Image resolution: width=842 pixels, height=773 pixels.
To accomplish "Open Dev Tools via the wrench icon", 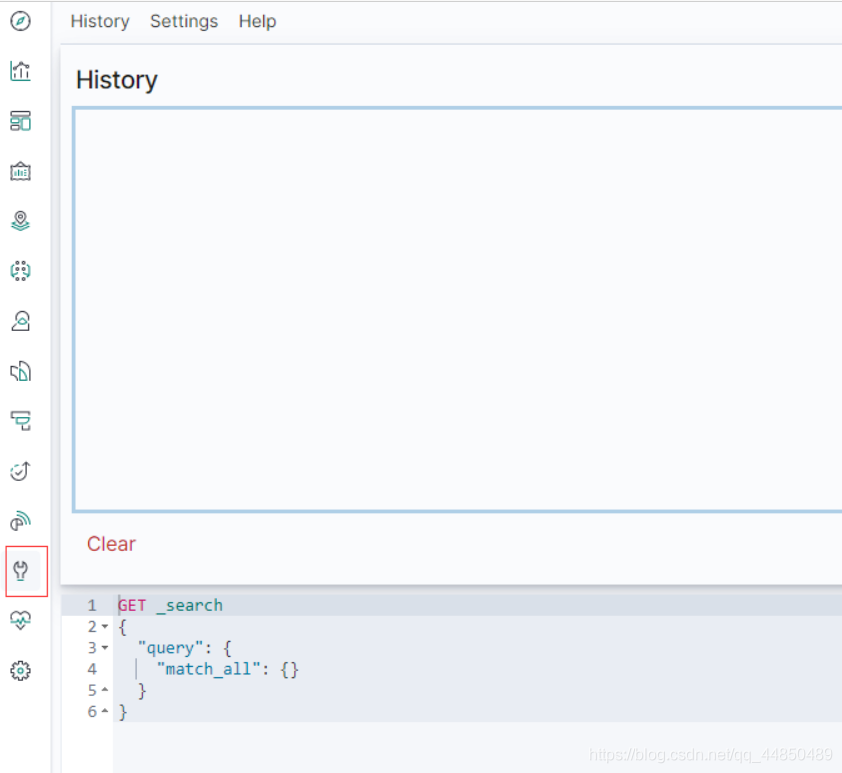I will [20, 571].
